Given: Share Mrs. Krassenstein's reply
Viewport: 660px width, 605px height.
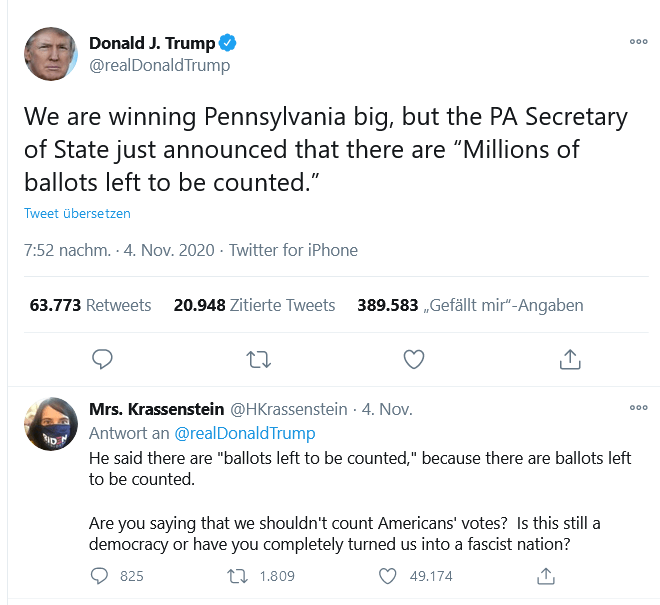Looking at the screenshot, I should pos(545,576).
